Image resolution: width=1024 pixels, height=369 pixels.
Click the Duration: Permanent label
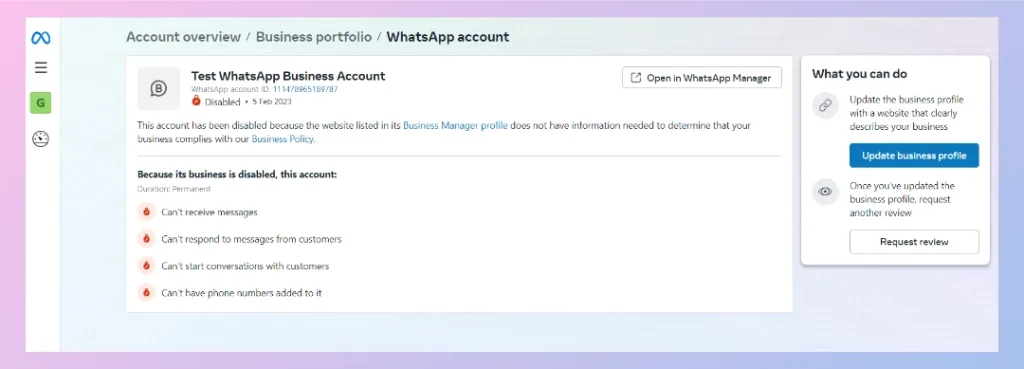(174, 189)
